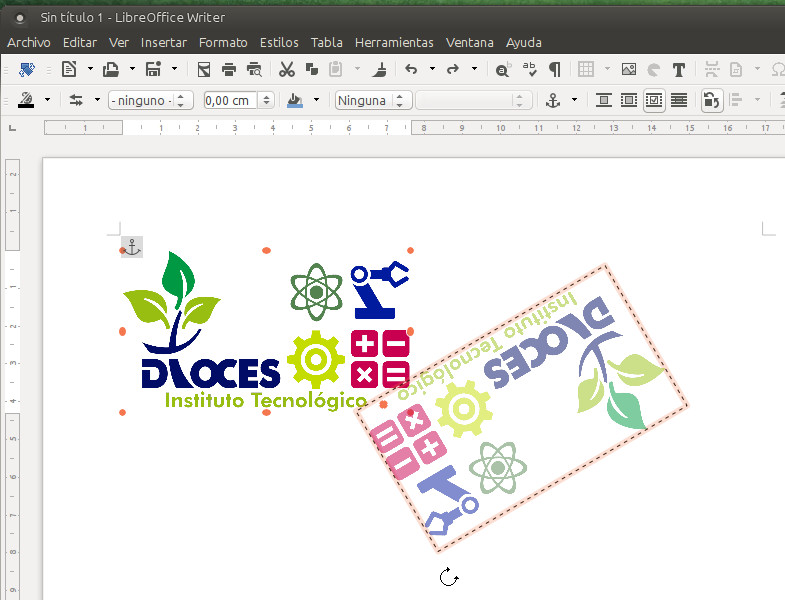The image size is (785, 600).
Task: Click the tab stop selector beside the ruler
Action: click(x=13, y=128)
